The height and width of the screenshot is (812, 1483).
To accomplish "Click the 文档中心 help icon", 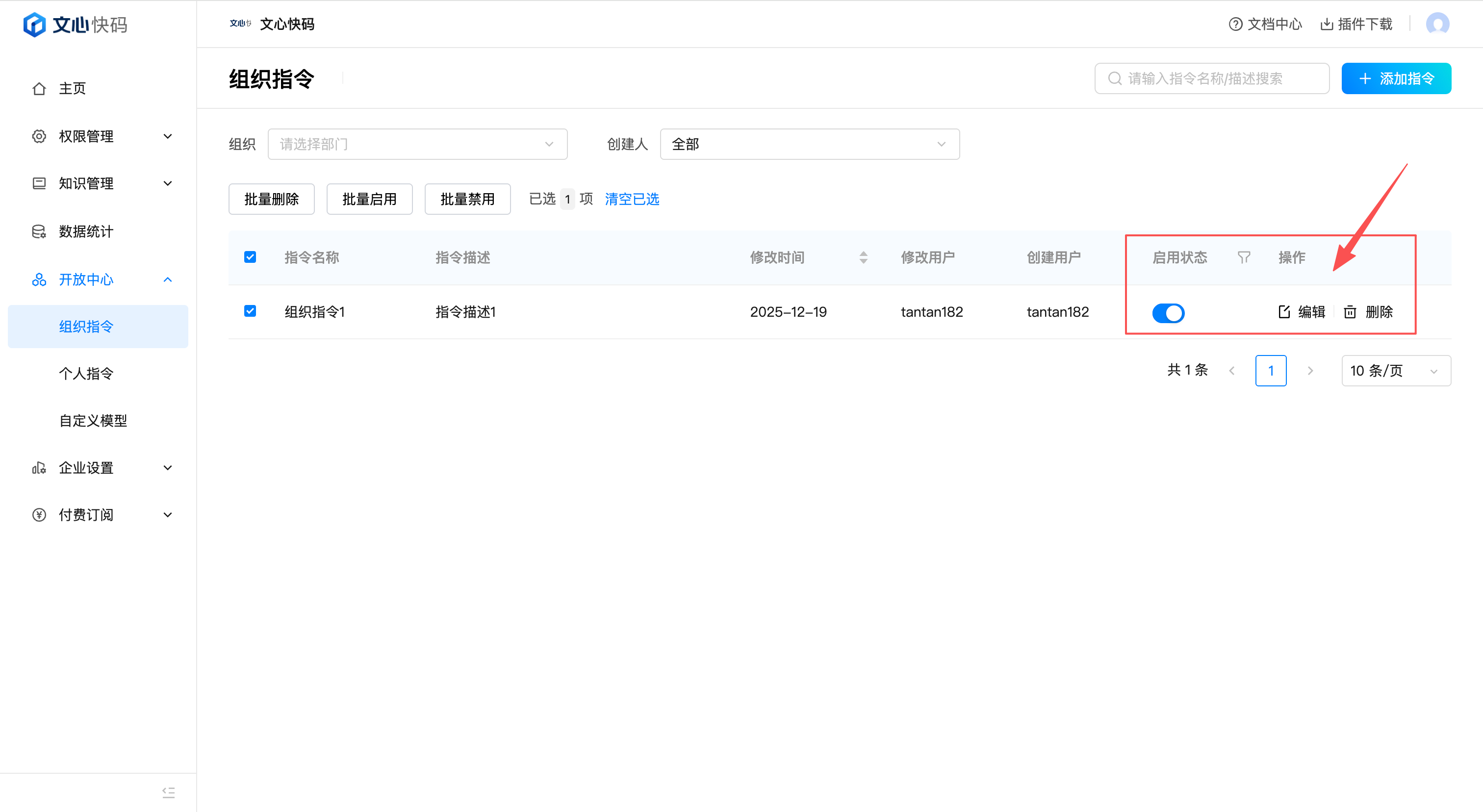I will [1235, 24].
